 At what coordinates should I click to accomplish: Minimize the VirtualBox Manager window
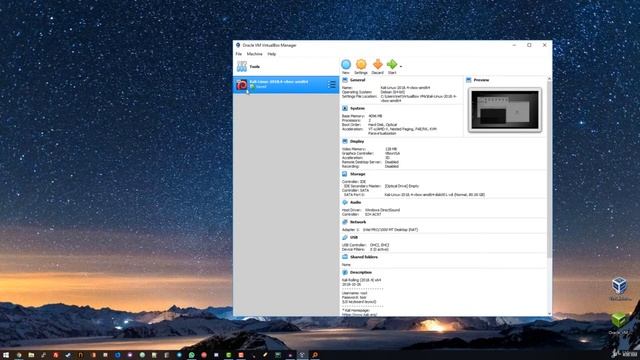tap(514, 45)
